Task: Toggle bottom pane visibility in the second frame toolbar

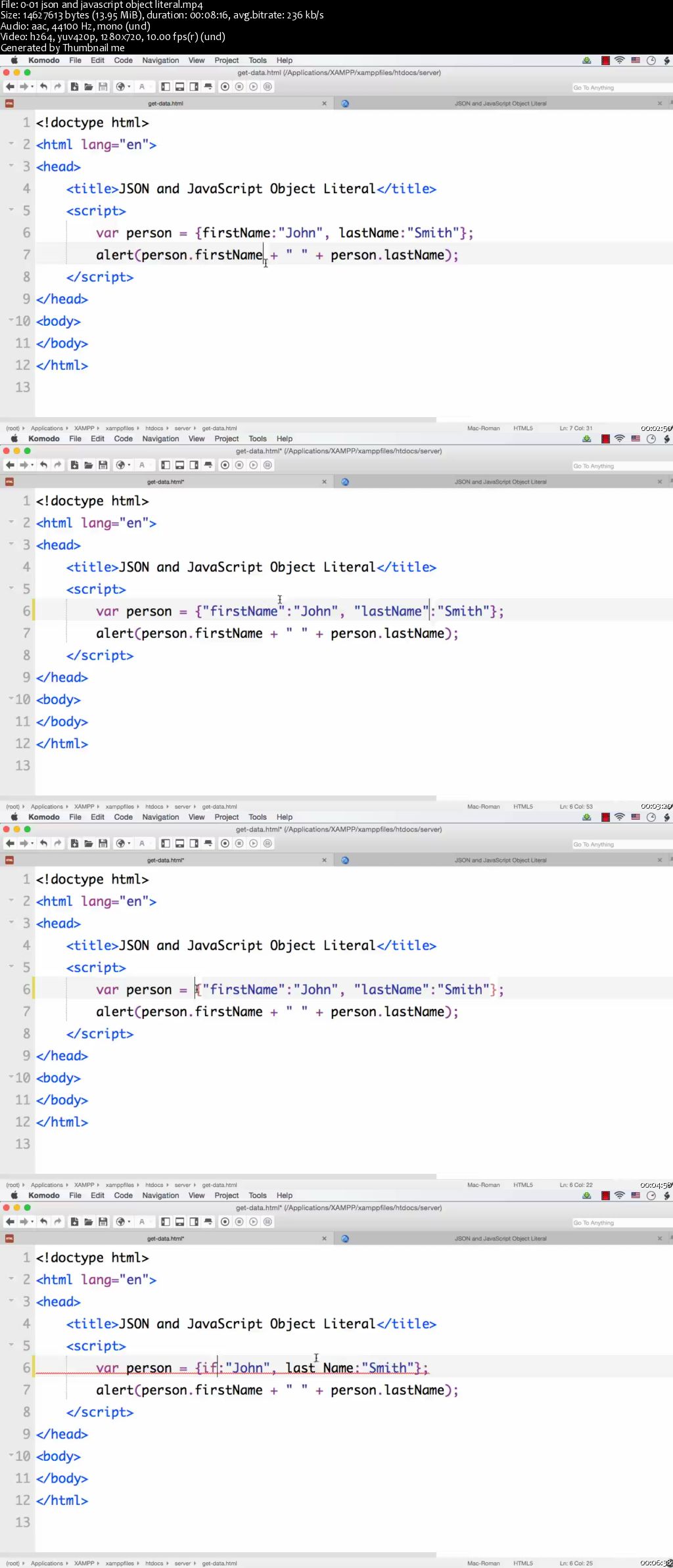Action: (x=179, y=465)
